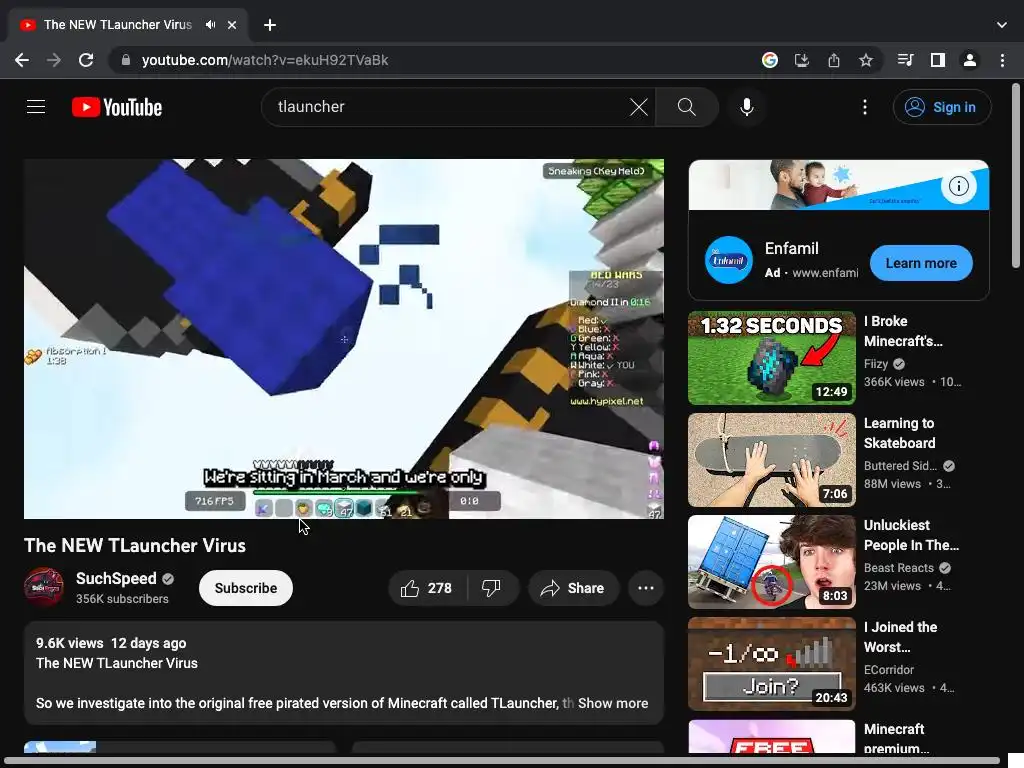This screenshot has height=768, width=1024.
Task: Click the Enfamil logo icon
Action: coord(729,260)
